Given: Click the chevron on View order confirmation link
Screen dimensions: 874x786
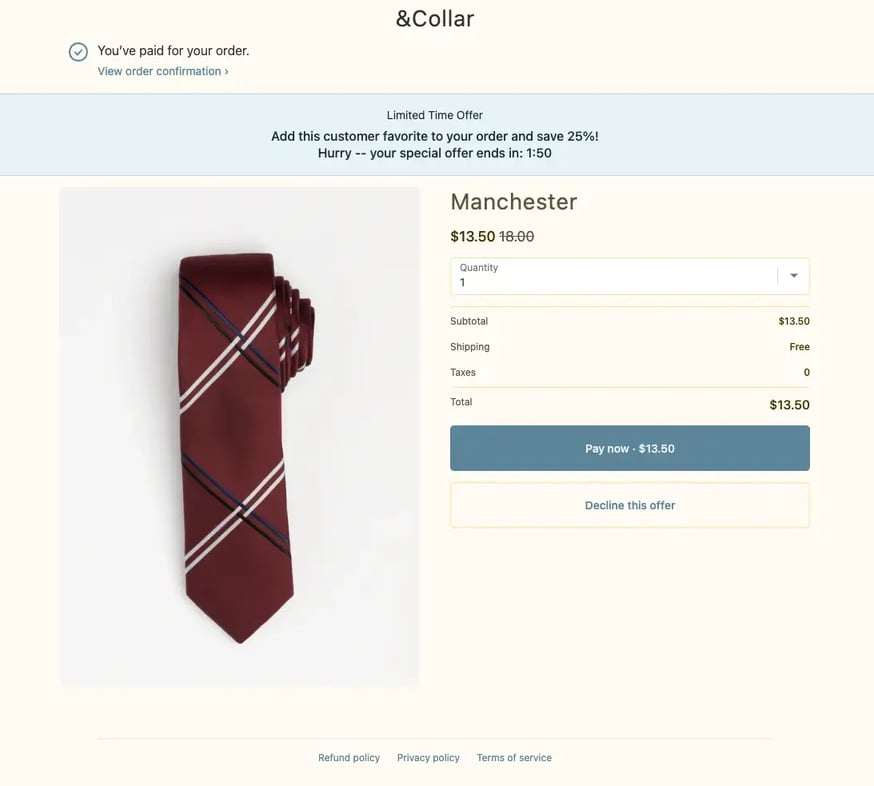Looking at the screenshot, I should point(227,71).
